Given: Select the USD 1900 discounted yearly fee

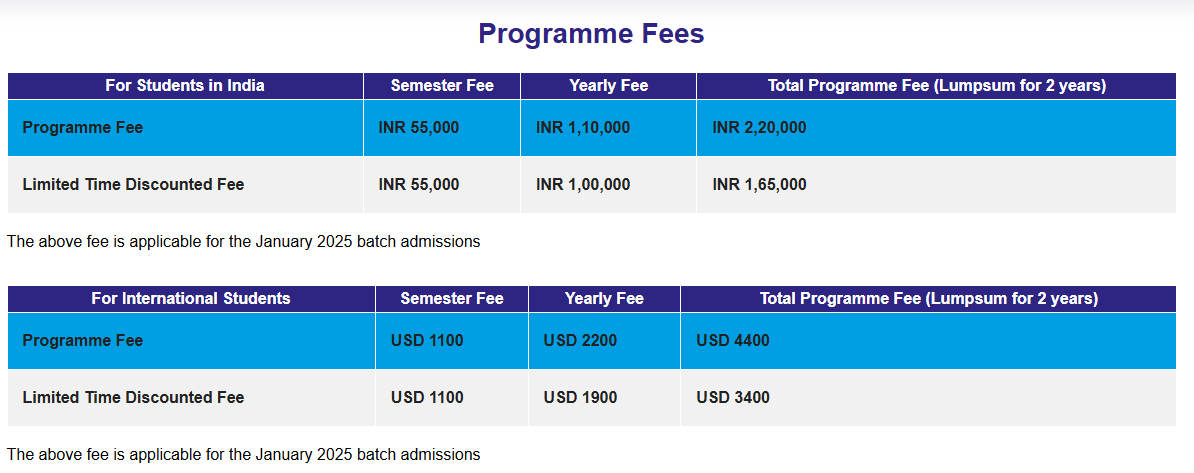Looking at the screenshot, I should (x=580, y=398).
